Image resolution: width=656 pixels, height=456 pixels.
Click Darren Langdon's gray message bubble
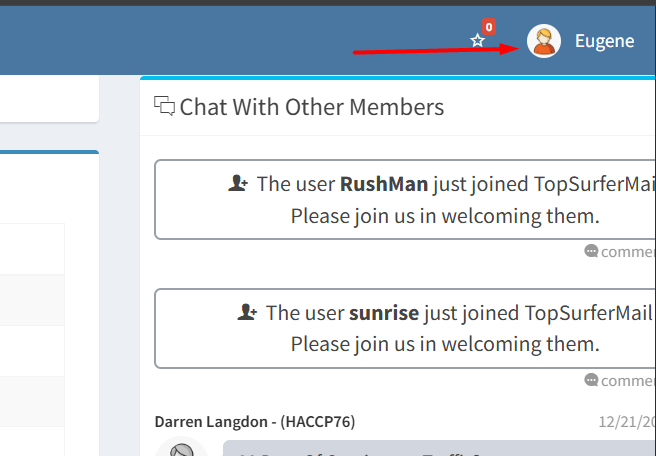[440, 449]
